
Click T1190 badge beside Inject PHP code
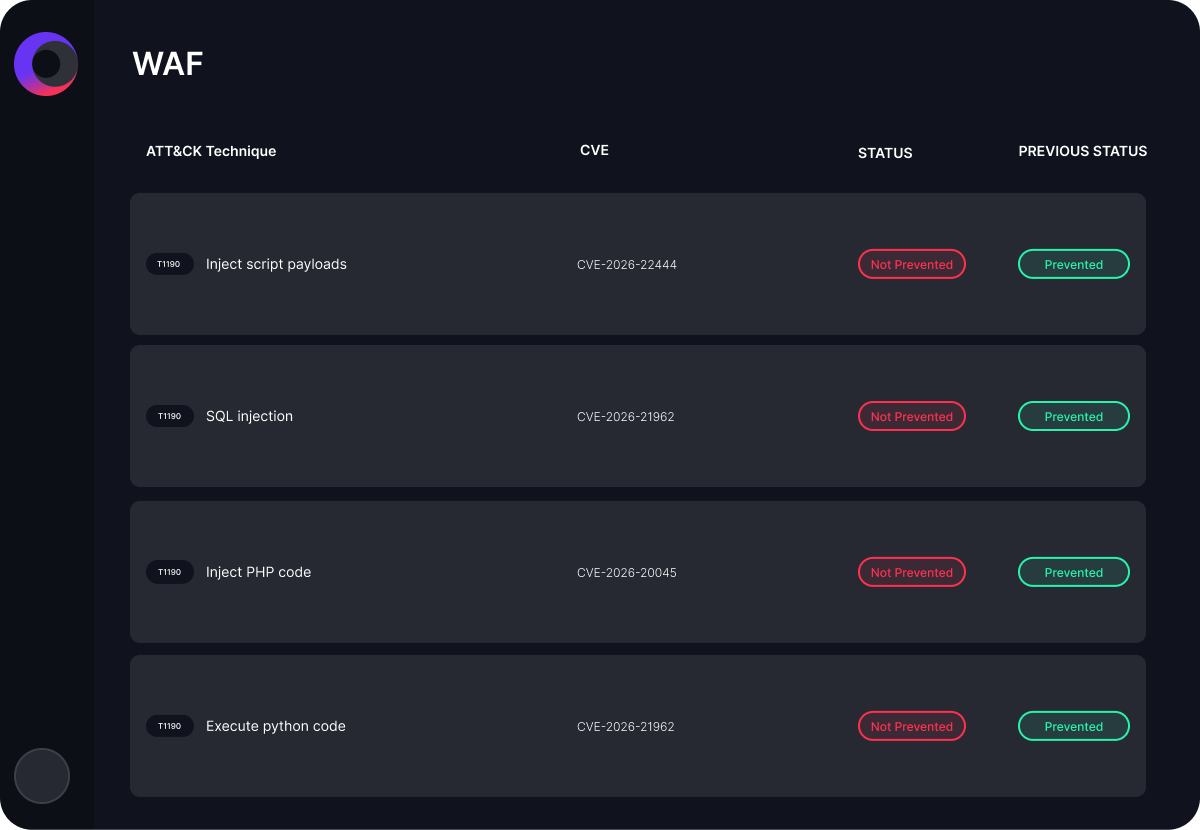coord(169,572)
